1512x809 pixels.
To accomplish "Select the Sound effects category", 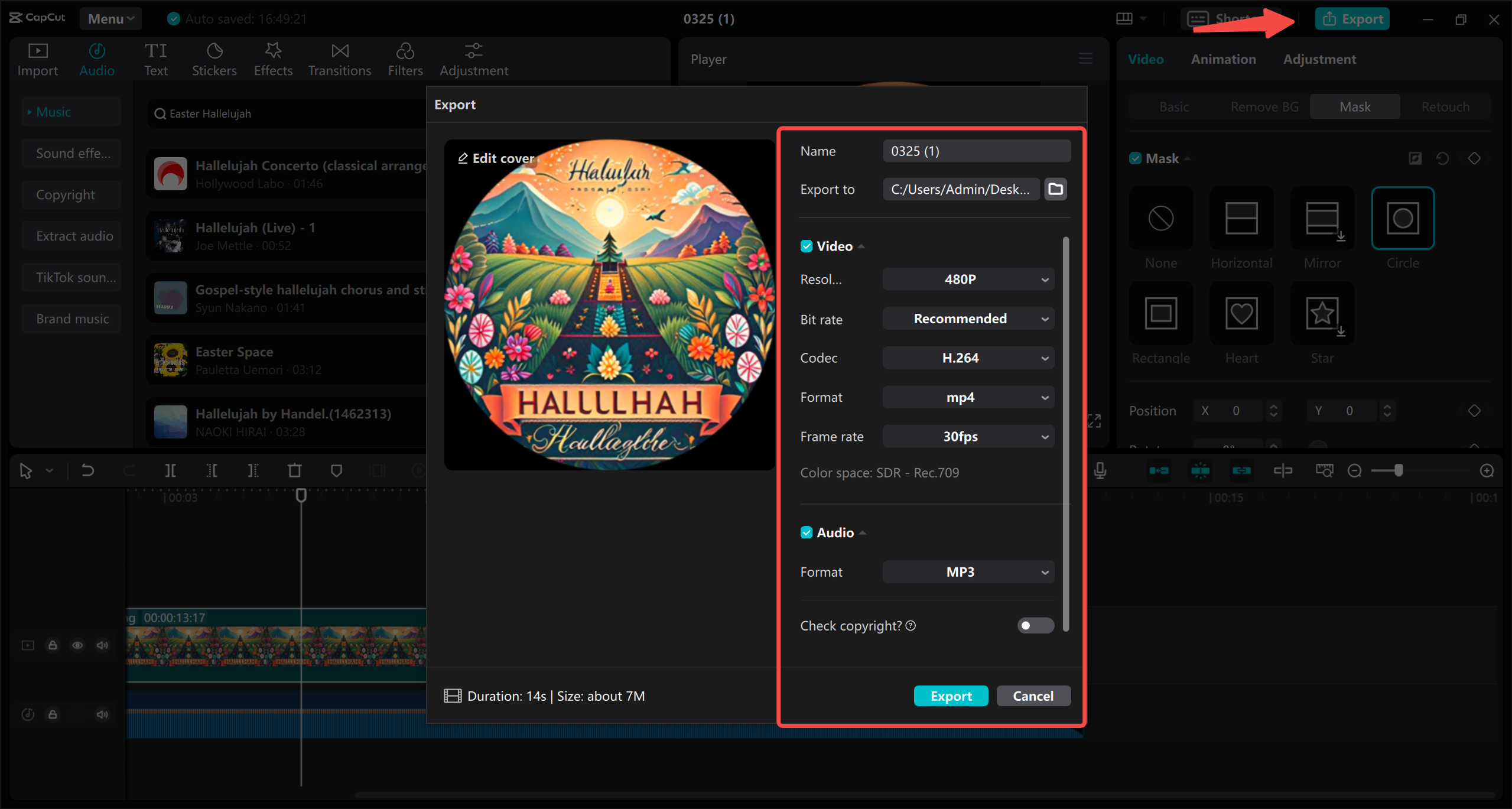I will point(72,154).
